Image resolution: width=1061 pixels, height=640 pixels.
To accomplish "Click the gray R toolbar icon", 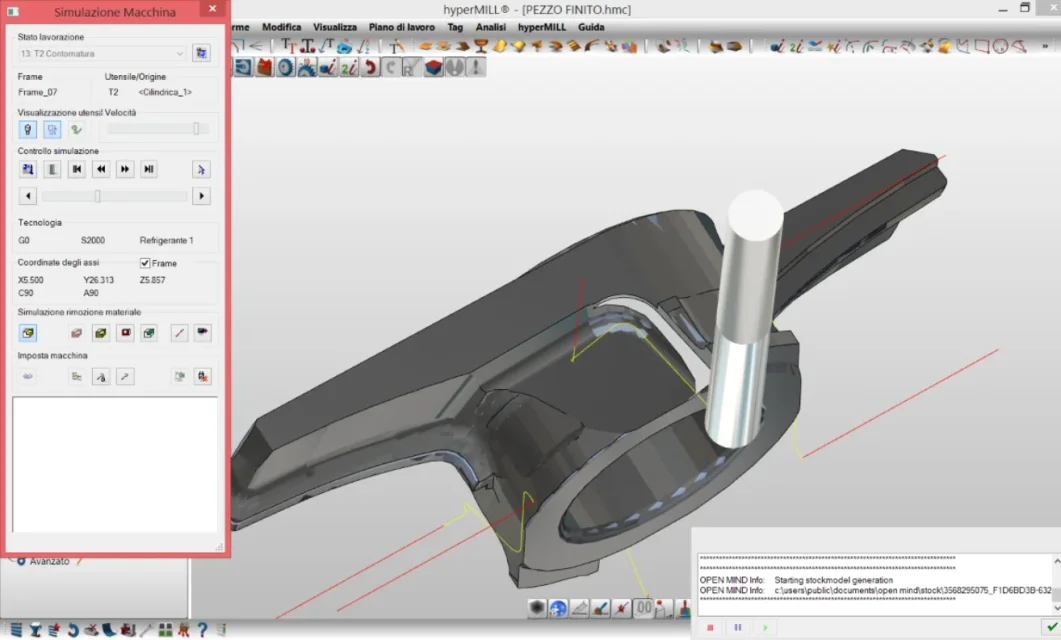I will 411,67.
